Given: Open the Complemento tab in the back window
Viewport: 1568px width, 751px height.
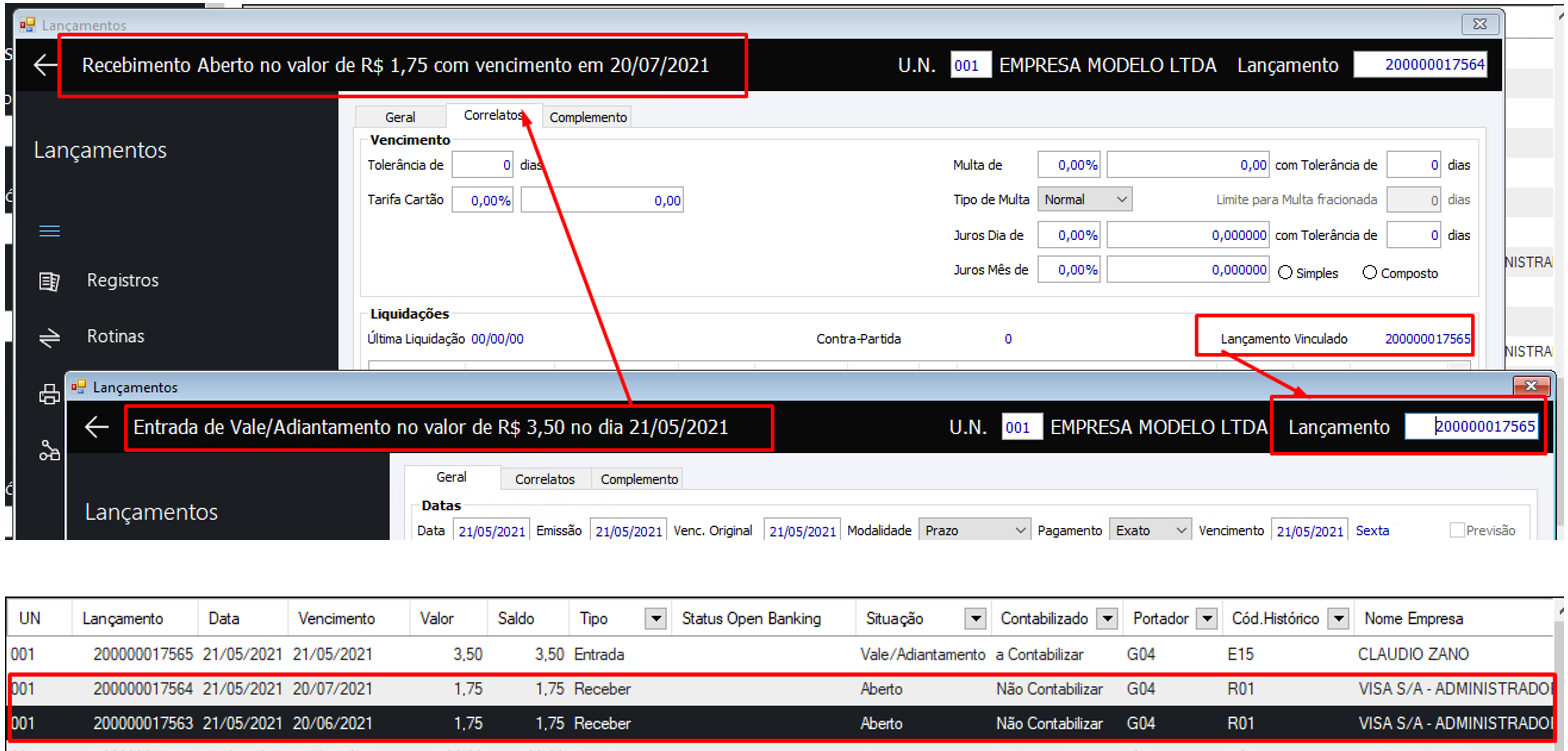Looking at the screenshot, I should click(x=588, y=117).
